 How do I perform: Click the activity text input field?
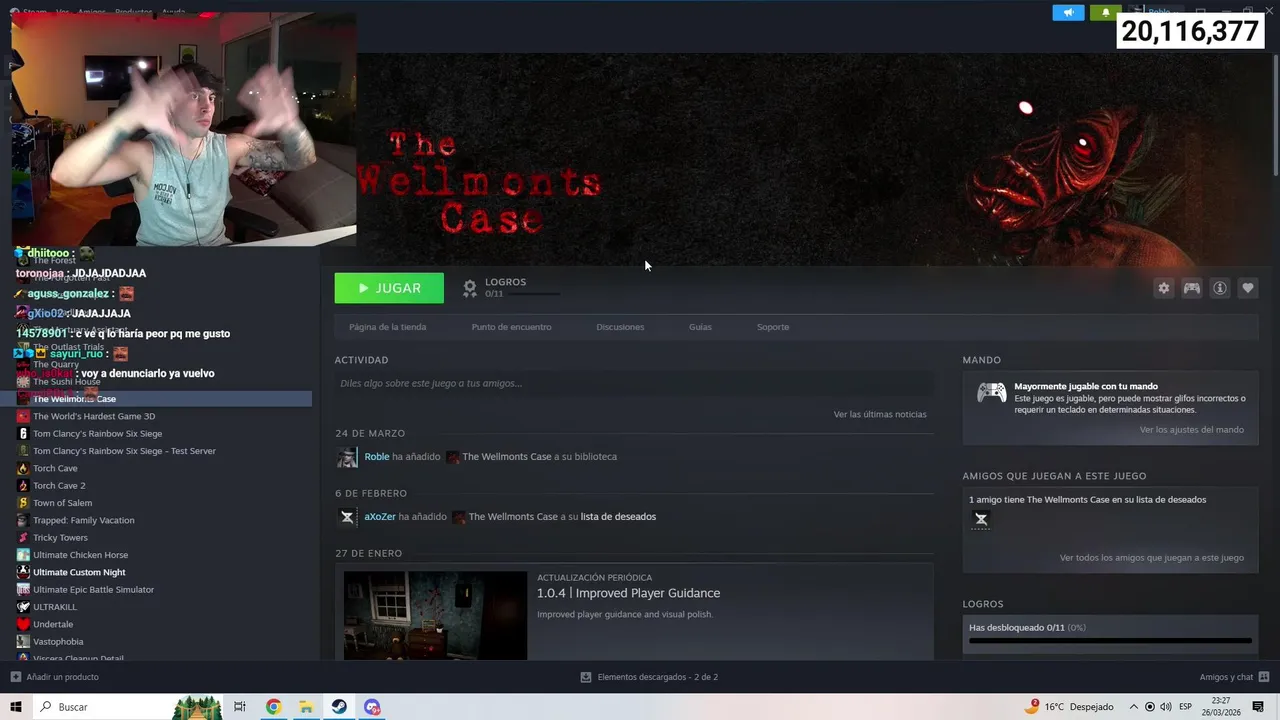(x=634, y=383)
